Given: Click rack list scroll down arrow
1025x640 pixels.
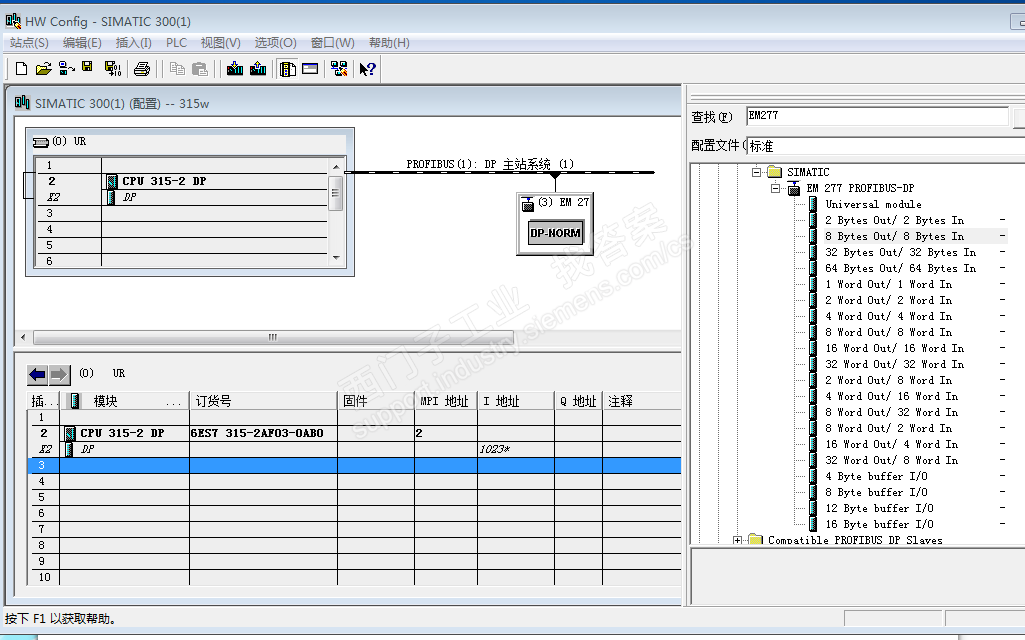Looking at the screenshot, I should (336, 258).
